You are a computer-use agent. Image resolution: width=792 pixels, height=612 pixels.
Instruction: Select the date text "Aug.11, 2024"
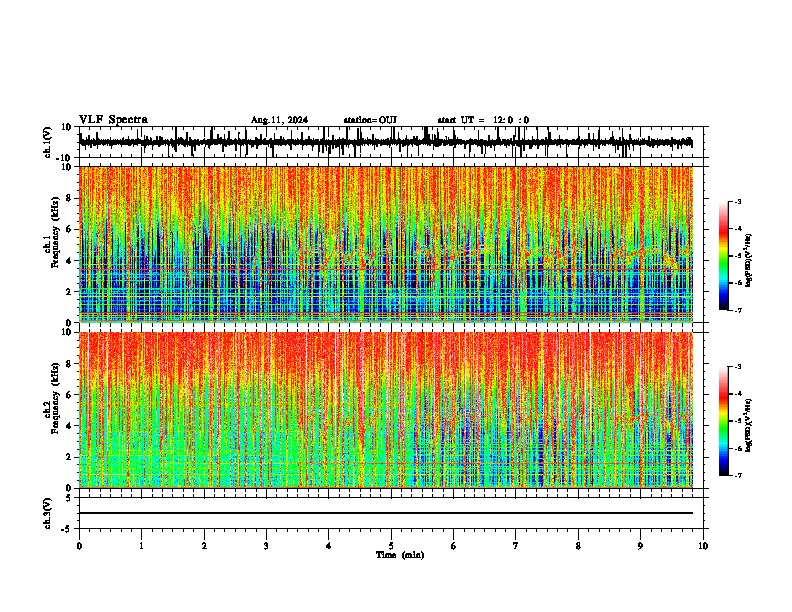pos(279,120)
